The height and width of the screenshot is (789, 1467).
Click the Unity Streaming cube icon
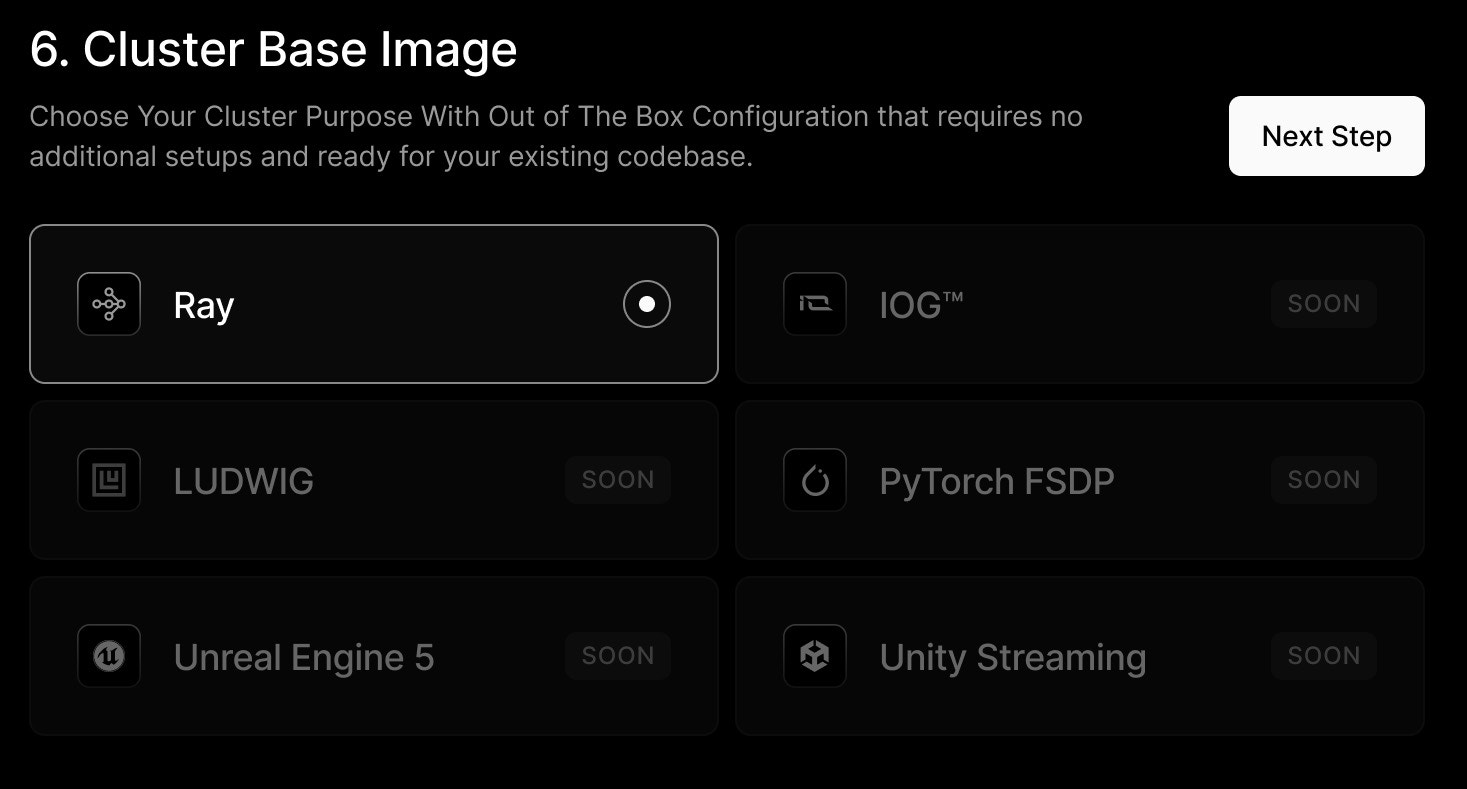click(815, 656)
